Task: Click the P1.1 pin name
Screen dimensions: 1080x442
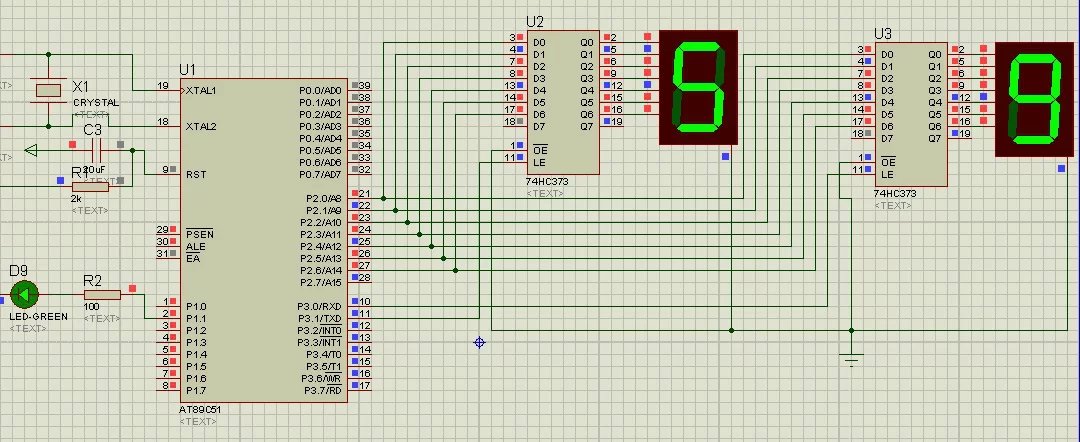Action: [196, 318]
